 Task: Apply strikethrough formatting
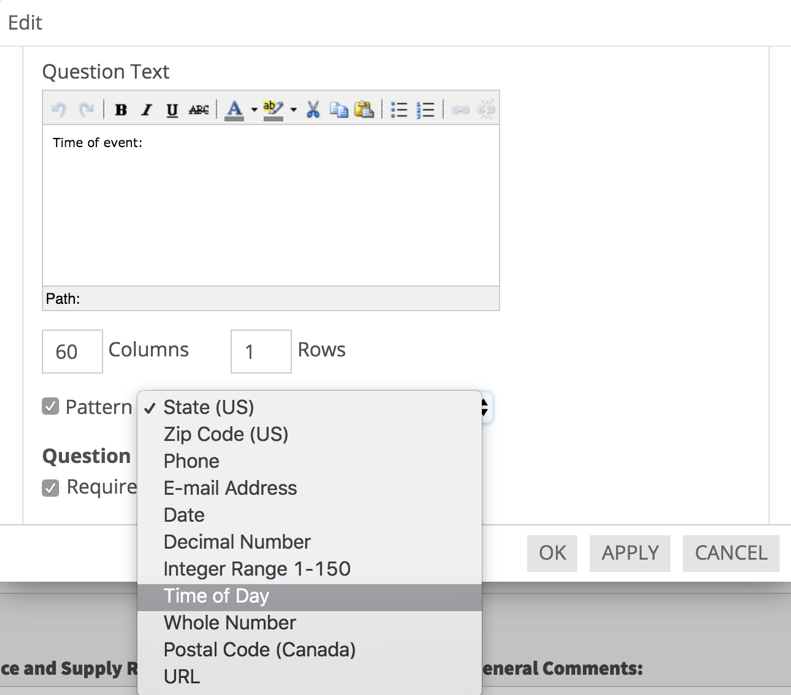[x=199, y=110]
